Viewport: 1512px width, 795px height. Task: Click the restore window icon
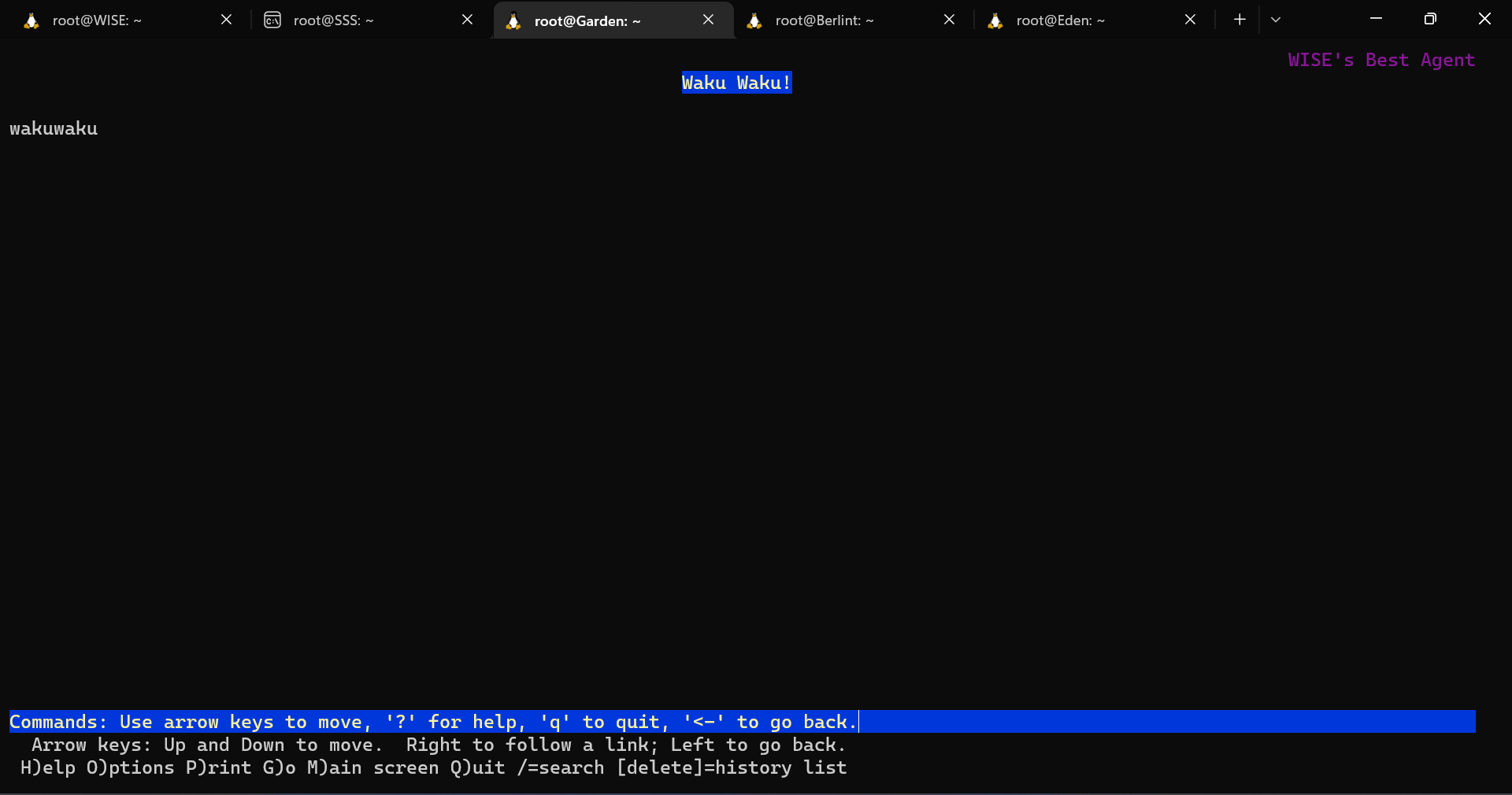[1431, 19]
